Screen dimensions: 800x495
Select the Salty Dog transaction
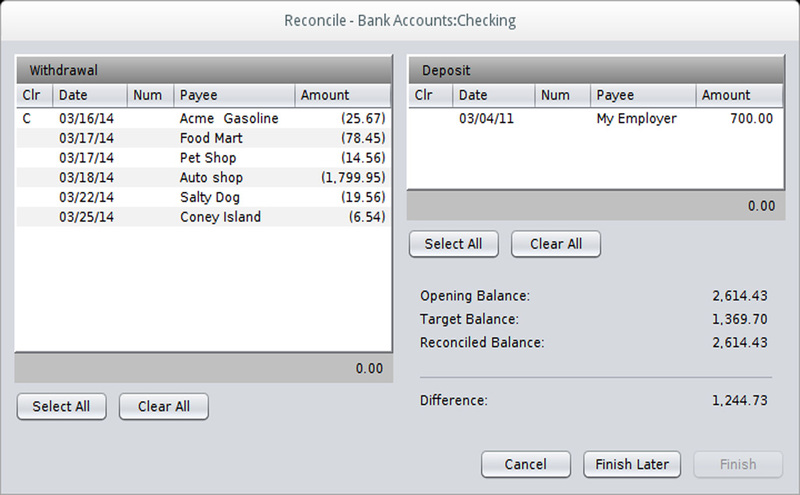pos(204,197)
